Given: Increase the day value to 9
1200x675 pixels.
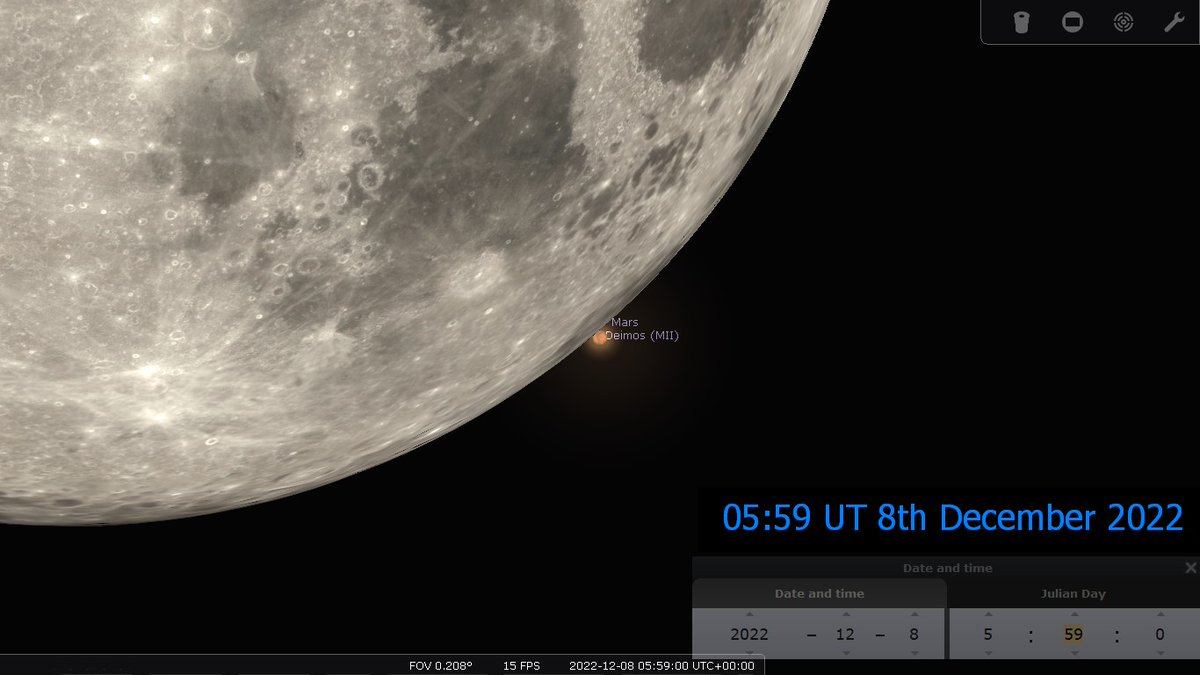Looking at the screenshot, I should [x=913, y=614].
